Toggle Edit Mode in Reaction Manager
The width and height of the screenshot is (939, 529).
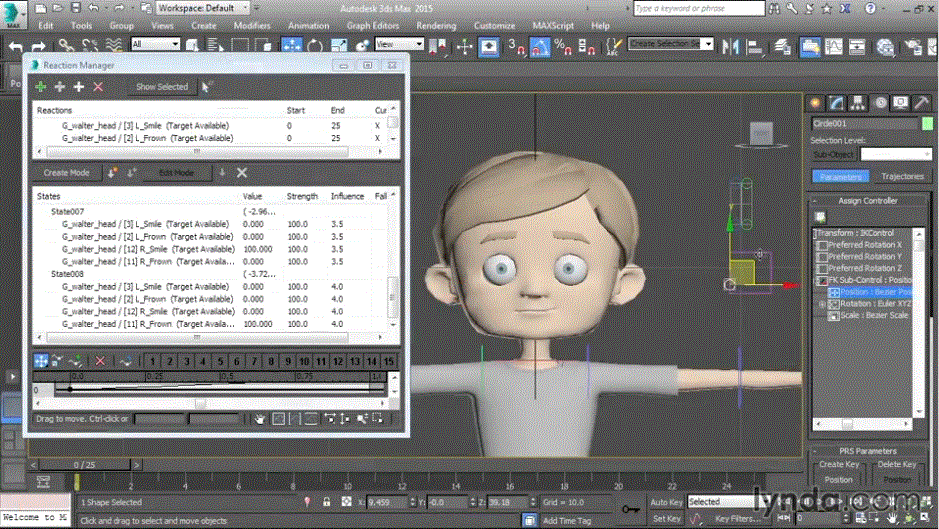pyautogui.click(x=176, y=173)
